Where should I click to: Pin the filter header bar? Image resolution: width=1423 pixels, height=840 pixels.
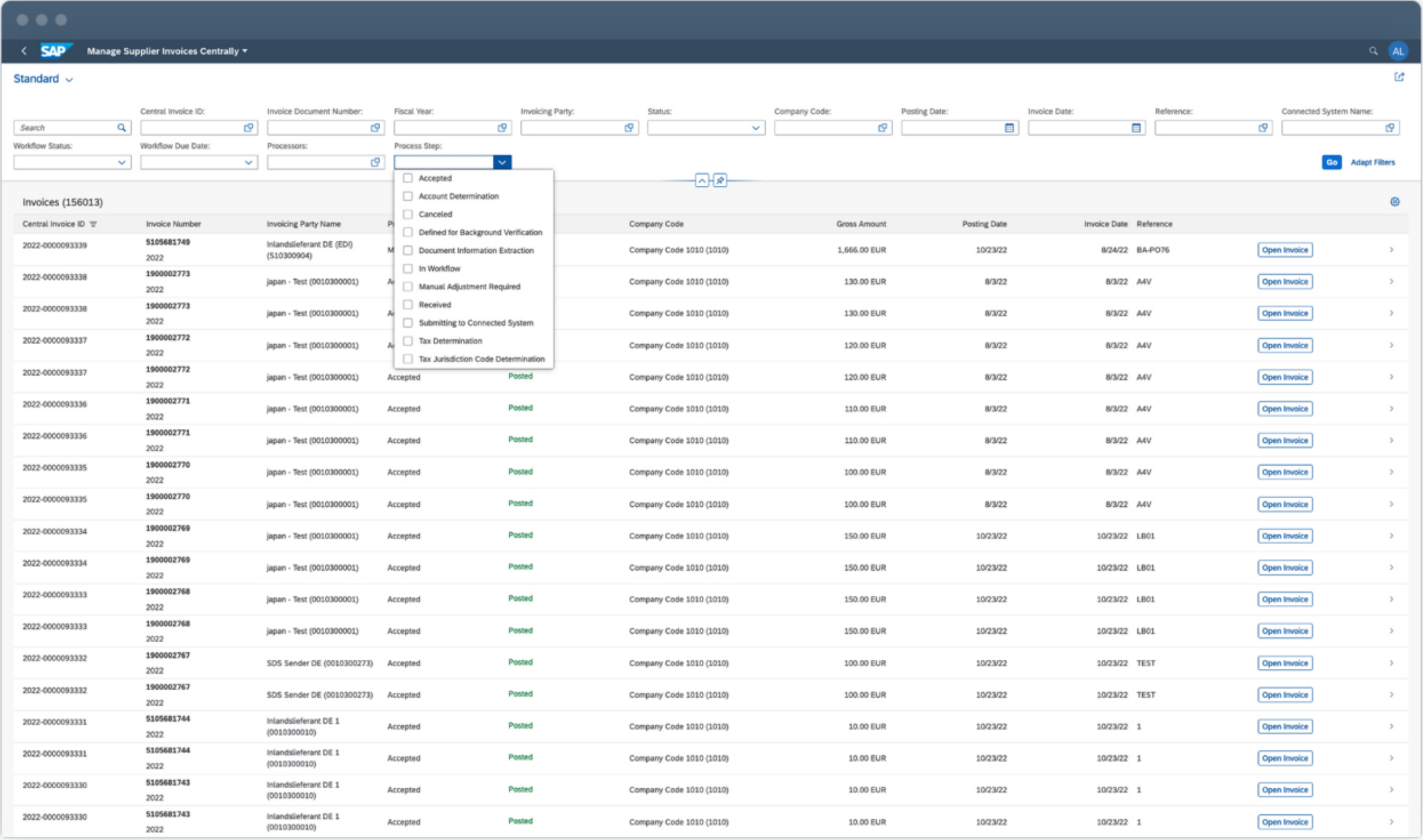pyautogui.click(x=720, y=181)
